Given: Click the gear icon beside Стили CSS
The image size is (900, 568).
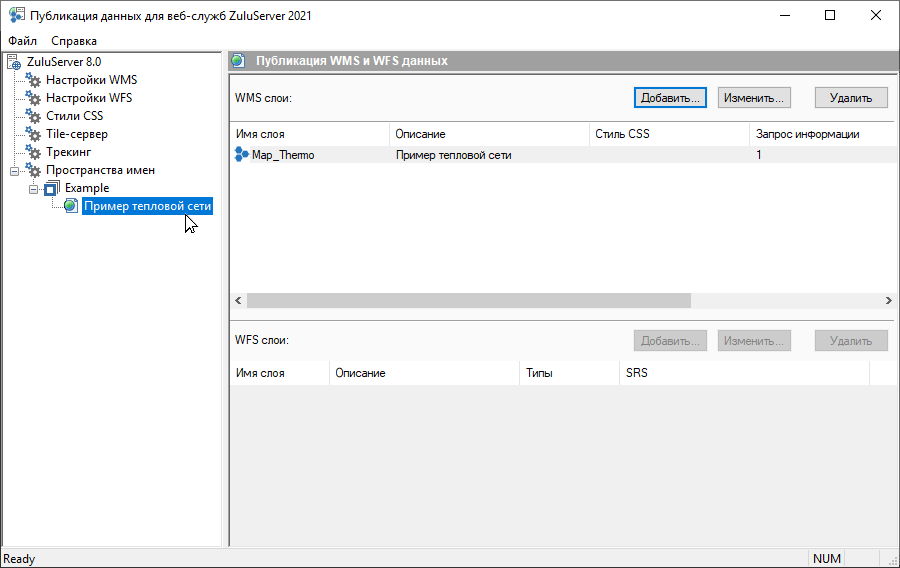Looking at the screenshot, I should click(x=34, y=116).
